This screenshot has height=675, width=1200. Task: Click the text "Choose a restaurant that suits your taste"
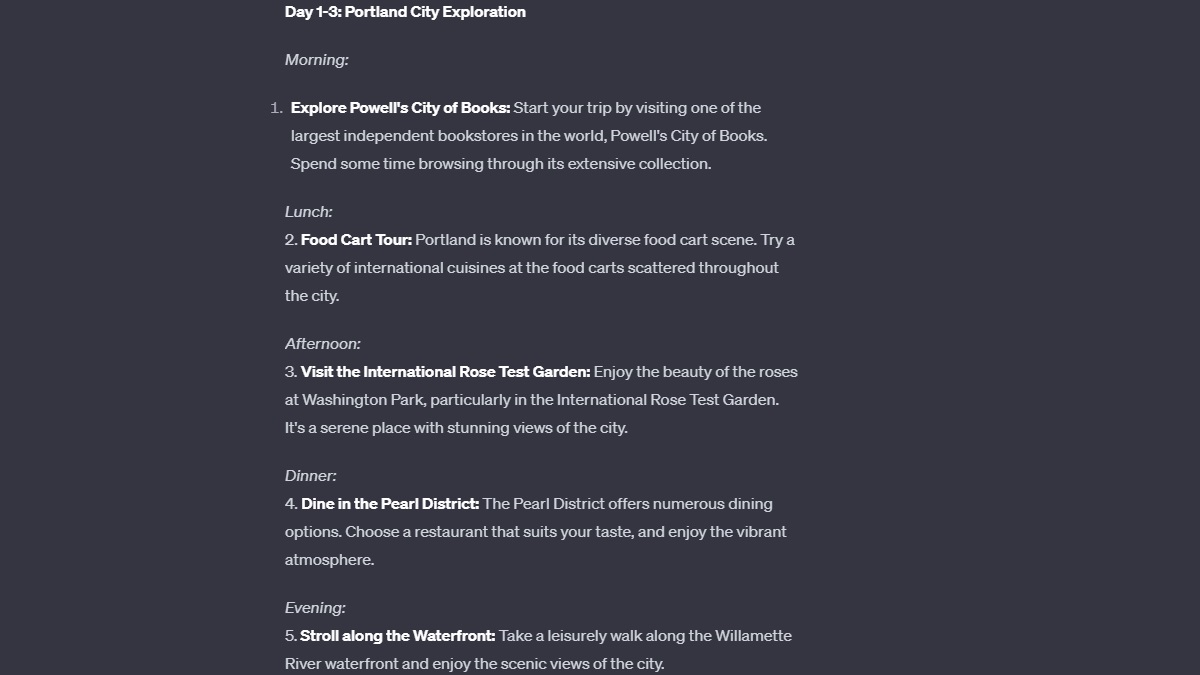click(x=489, y=532)
